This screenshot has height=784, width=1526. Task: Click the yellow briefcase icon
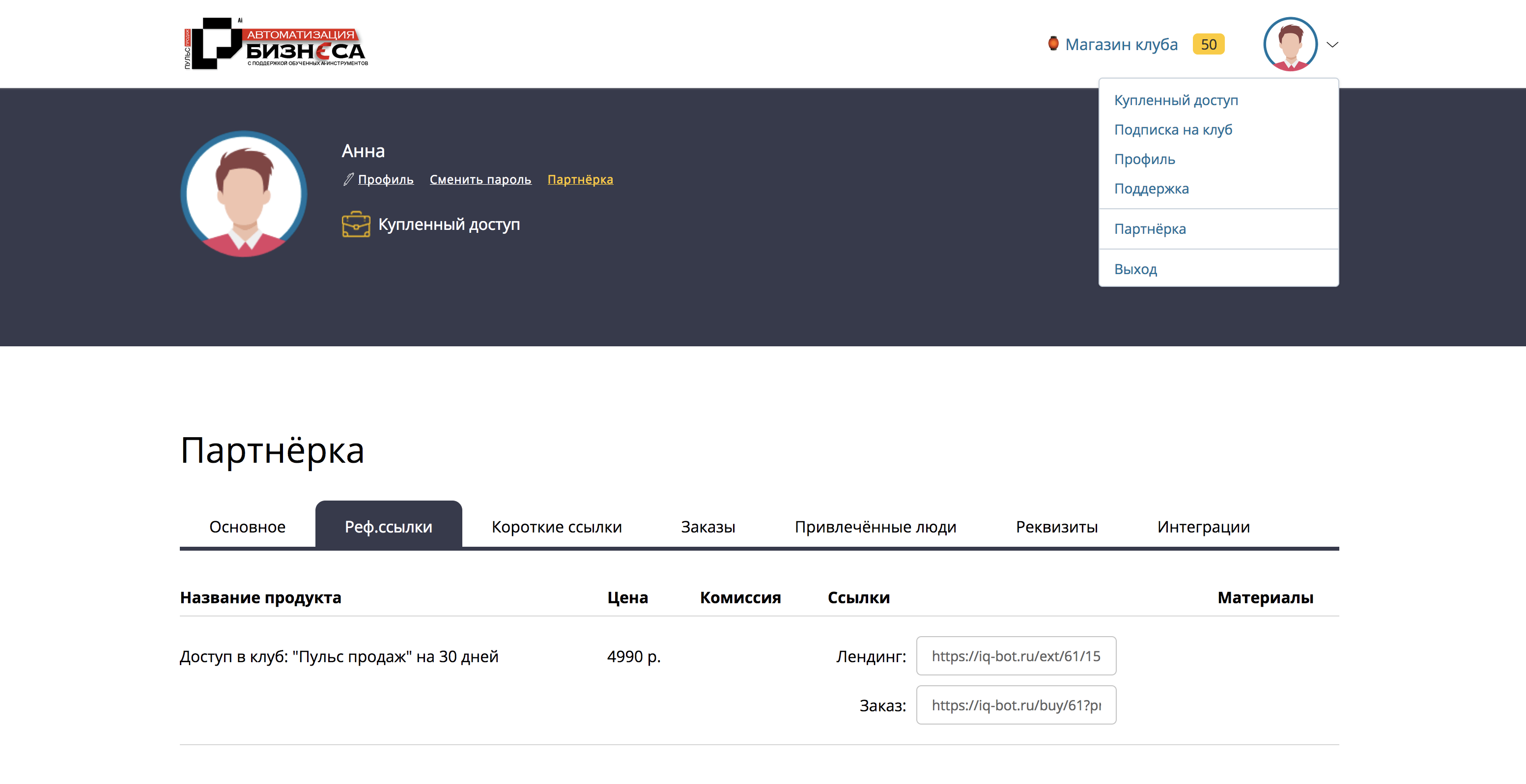pos(356,224)
